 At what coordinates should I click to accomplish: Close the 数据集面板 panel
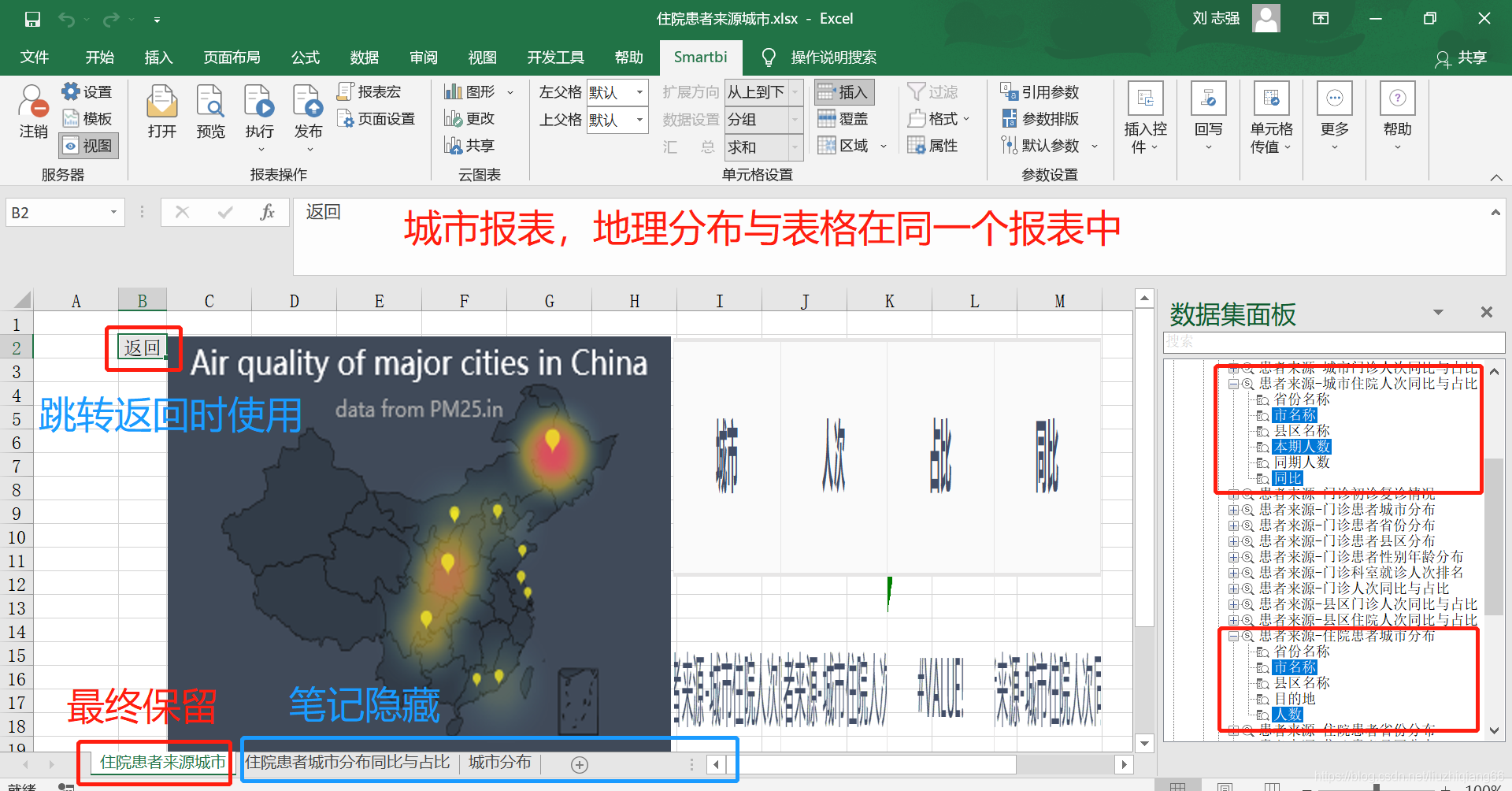point(1486,313)
